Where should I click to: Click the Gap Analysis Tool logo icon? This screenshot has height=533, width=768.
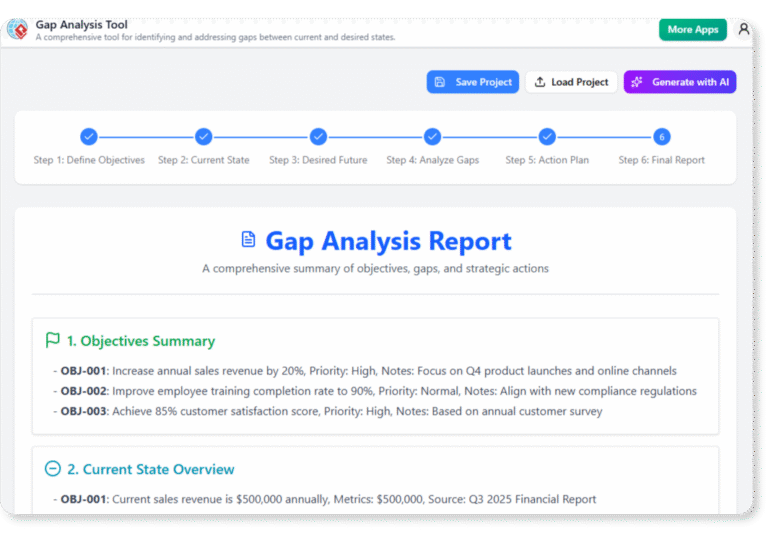tap(18, 29)
